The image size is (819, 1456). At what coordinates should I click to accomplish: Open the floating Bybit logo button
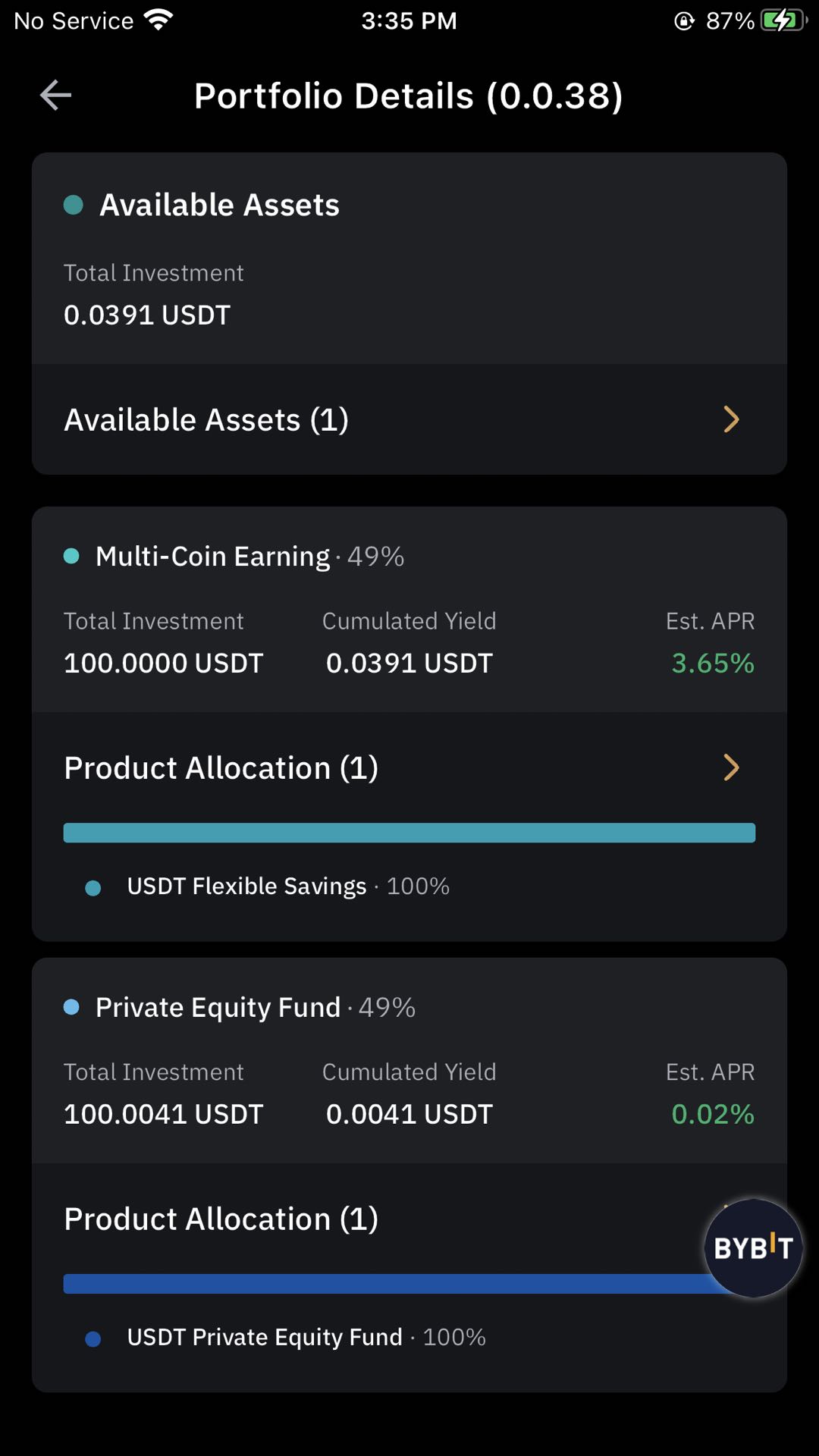(x=753, y=1248)
